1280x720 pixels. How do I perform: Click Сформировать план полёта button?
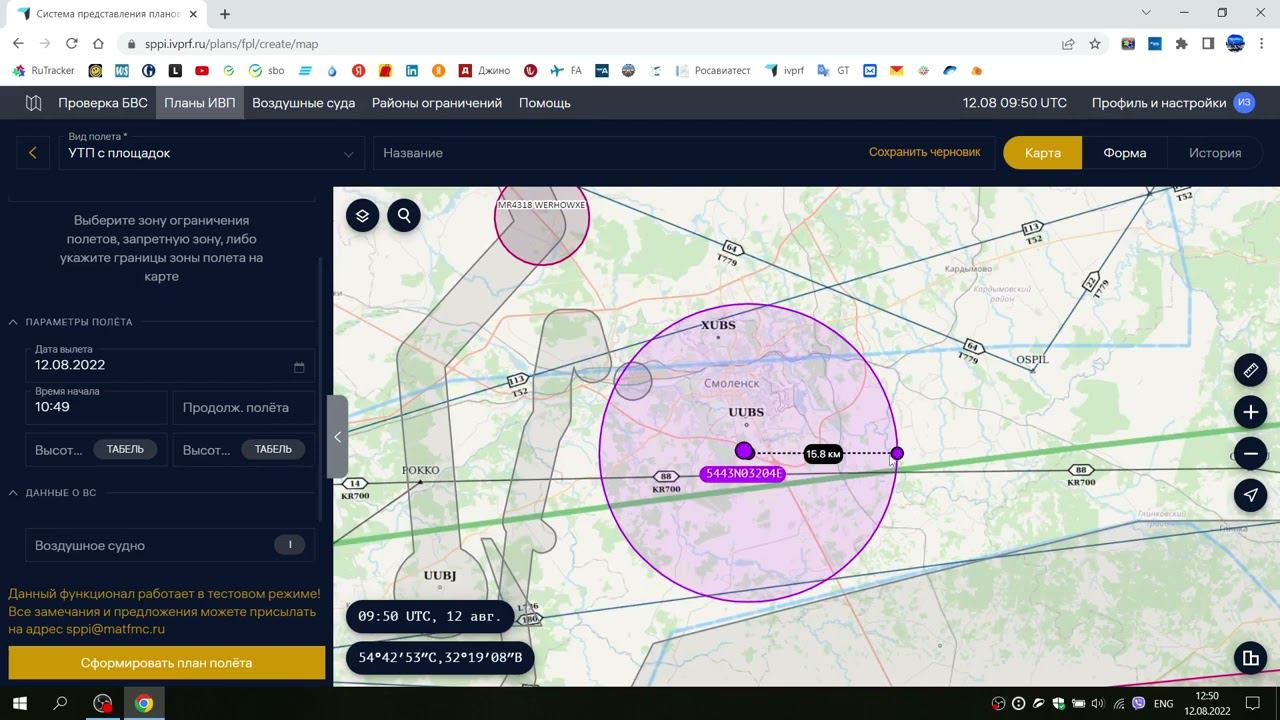tap(167, 663)
